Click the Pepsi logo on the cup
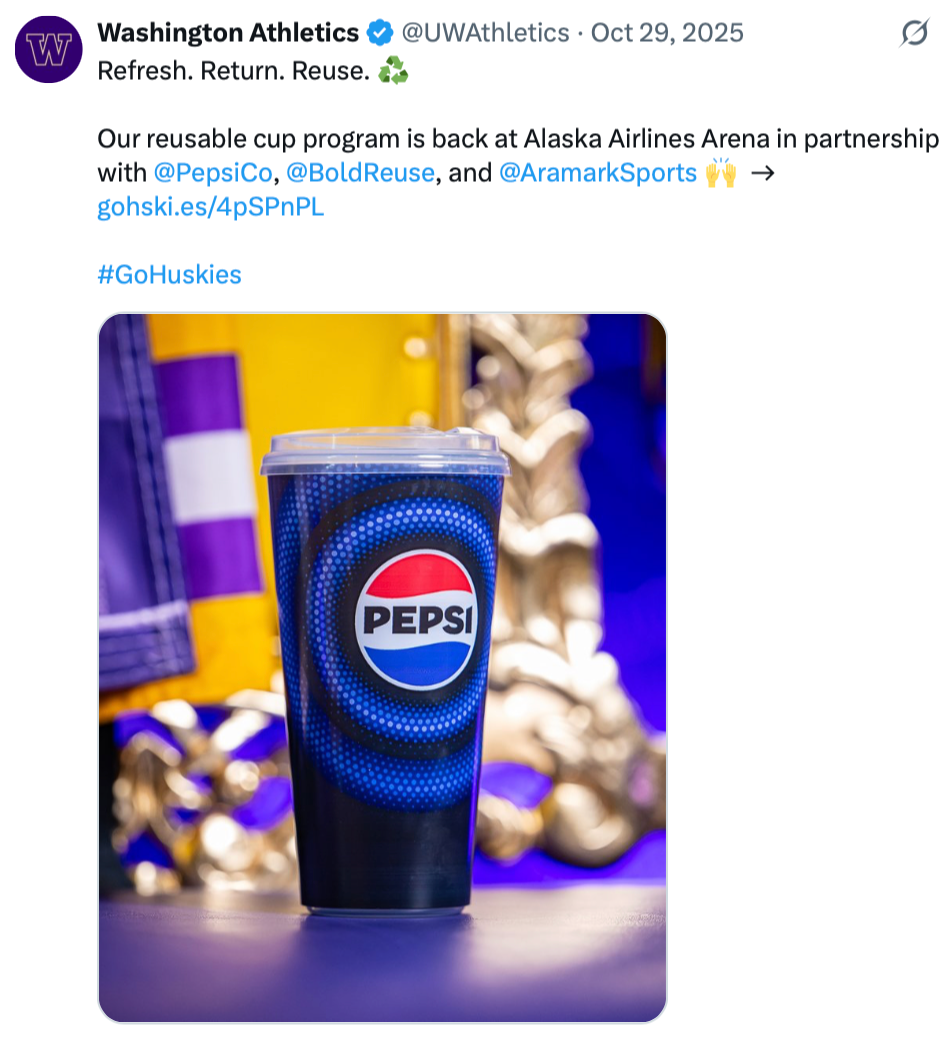Viewport: 950px width, 1042px height. coord(416,620)
